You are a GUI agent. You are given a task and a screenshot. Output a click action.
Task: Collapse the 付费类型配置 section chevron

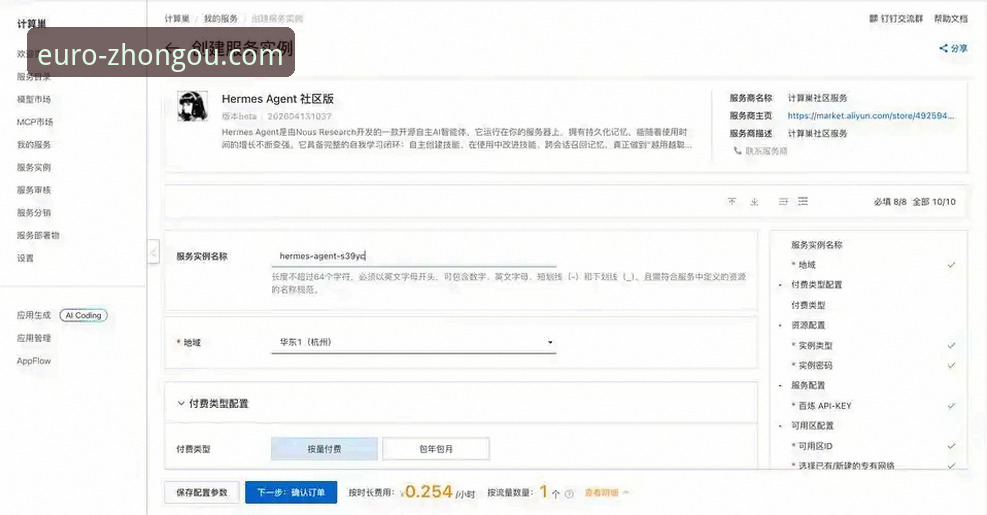(181, 404)
